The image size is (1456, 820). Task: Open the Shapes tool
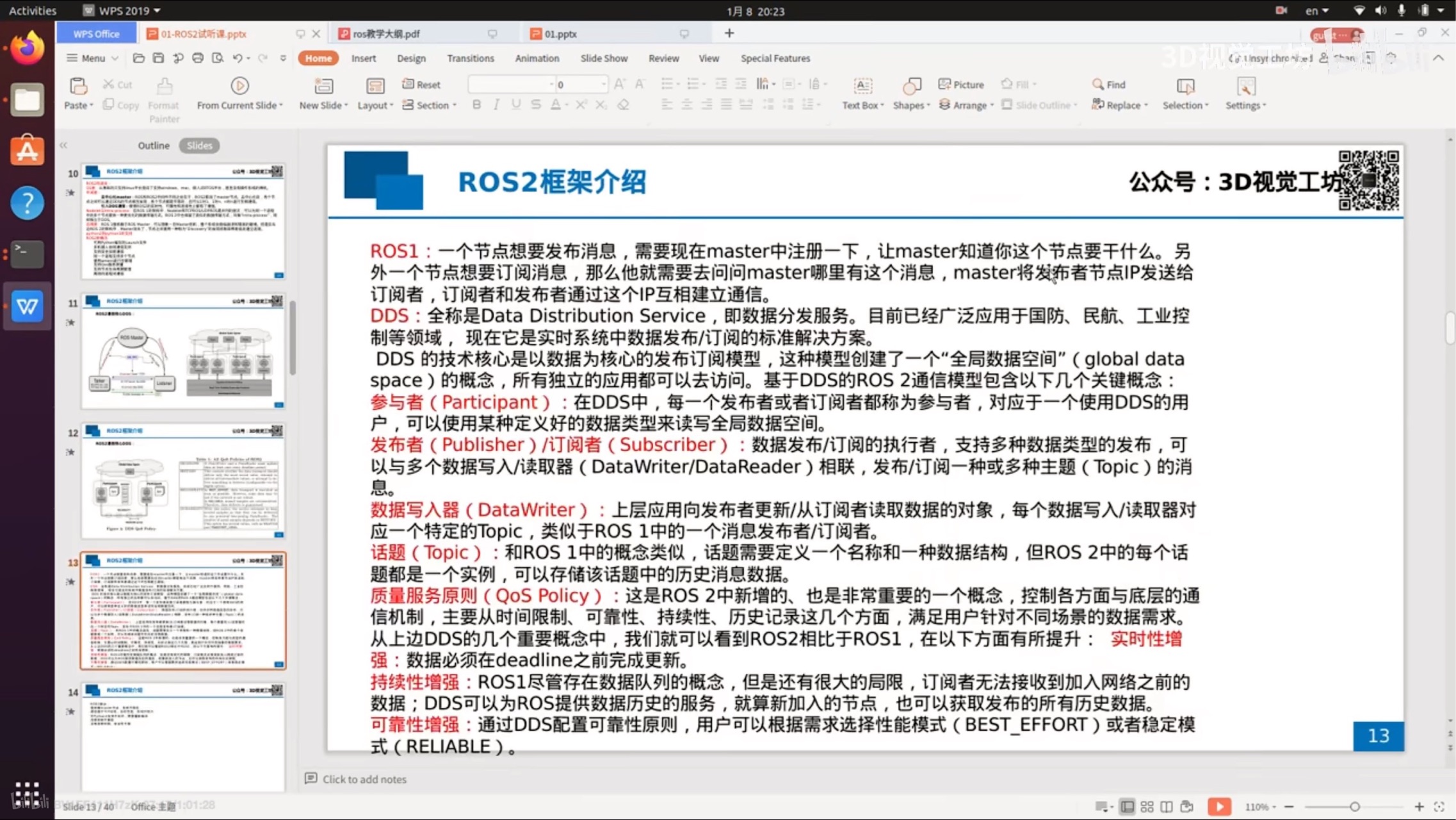[910, 94]
